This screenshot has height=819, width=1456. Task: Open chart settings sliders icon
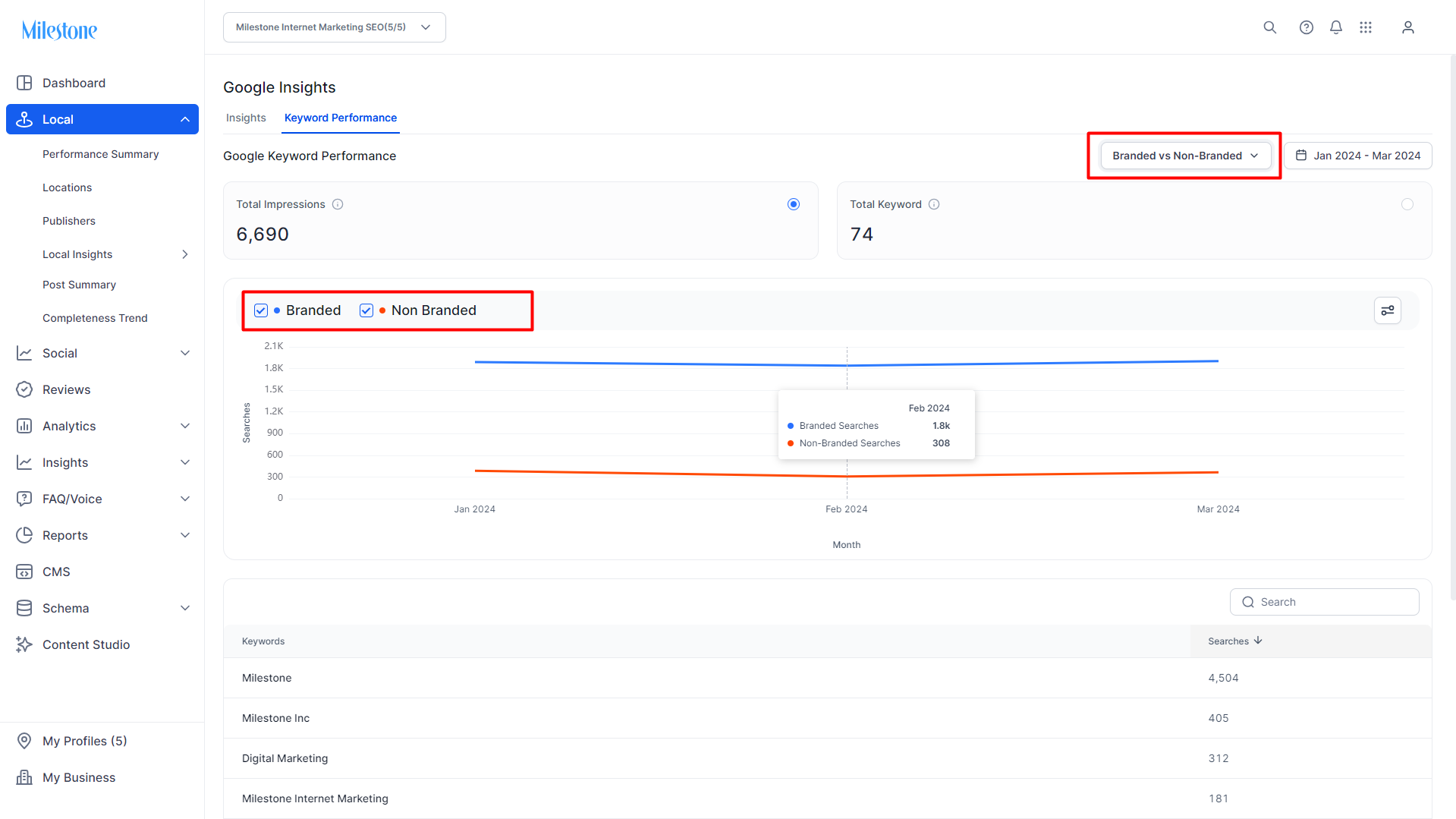tap(1387, 310)
